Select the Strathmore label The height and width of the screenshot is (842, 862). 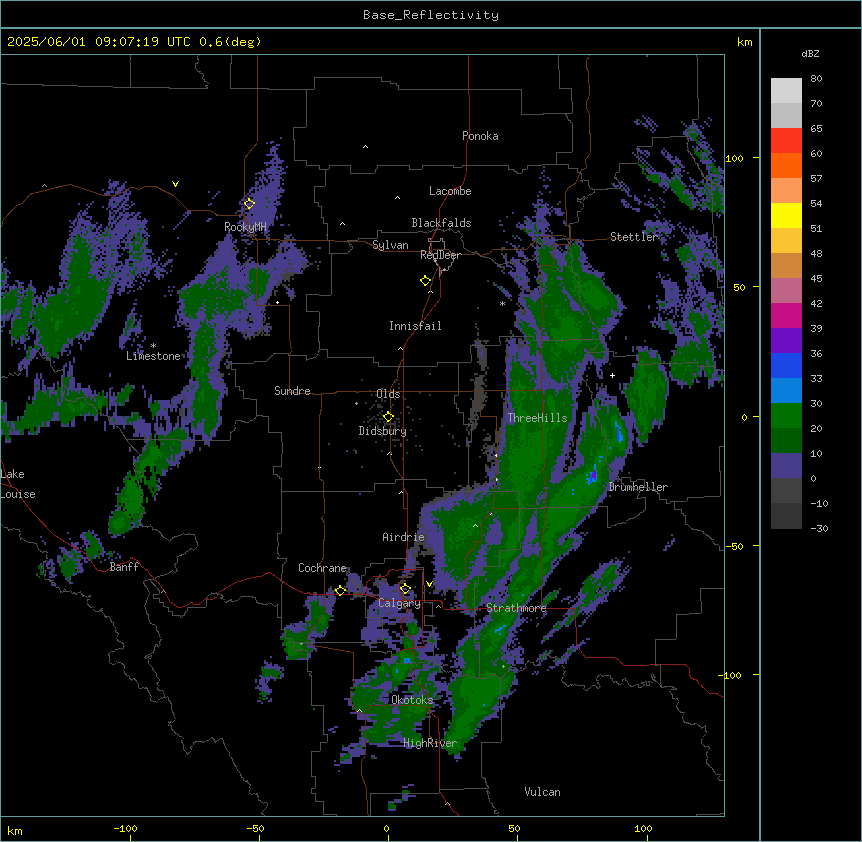516,608
